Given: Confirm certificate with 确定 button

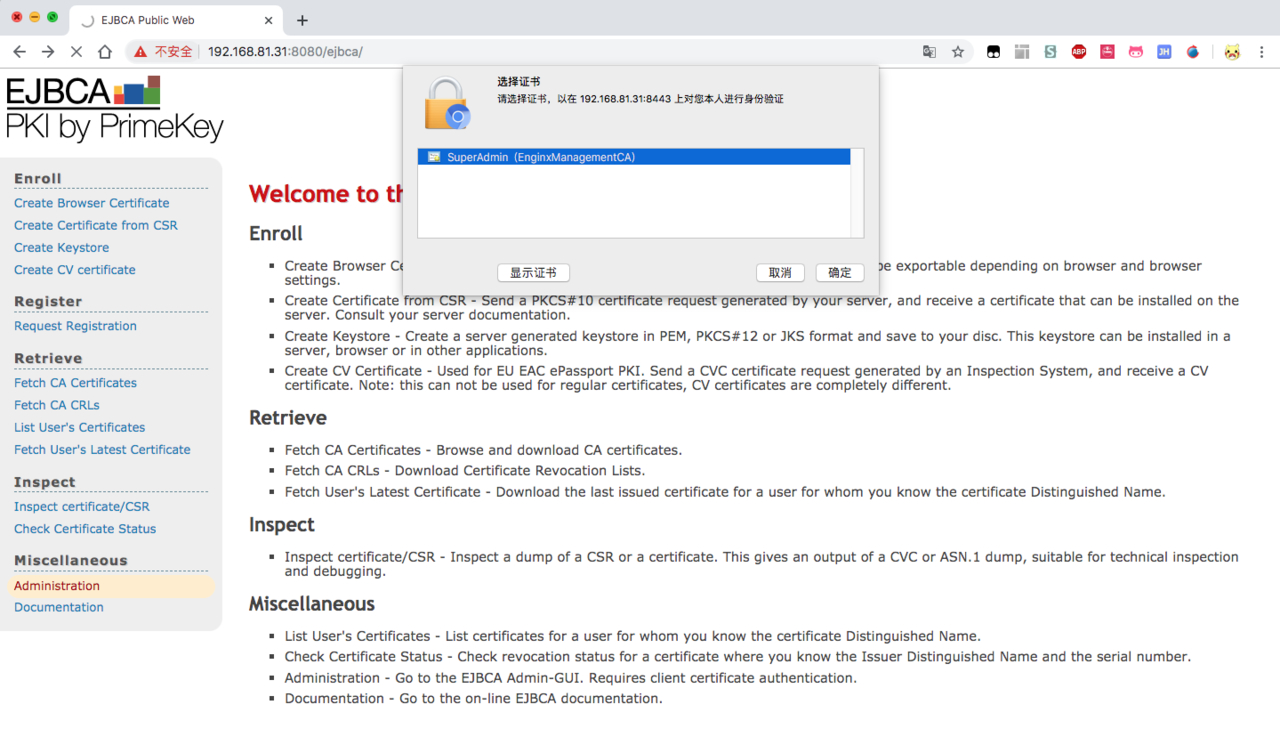Looking at the screenshot, I should point(840,273).
